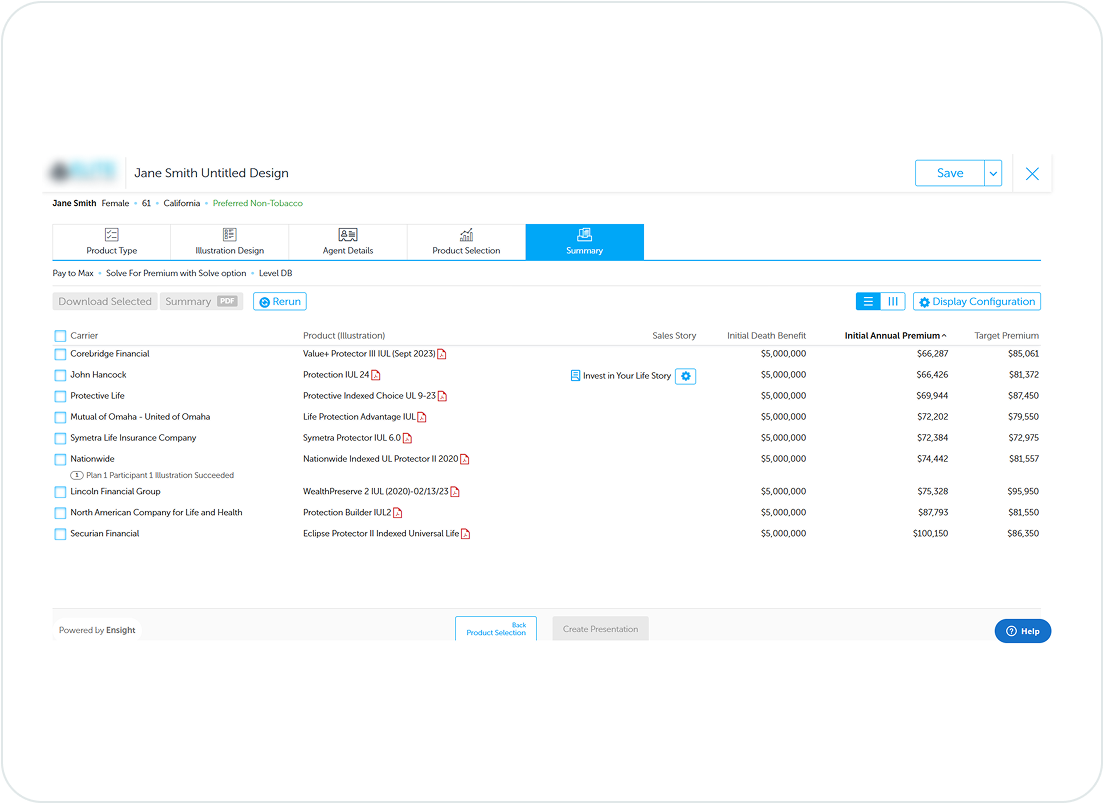The height and width of the screenshot is (803, 1103).
Task: Click the Value+ Protector III IUL product name
Action: (x=369, y=354)
